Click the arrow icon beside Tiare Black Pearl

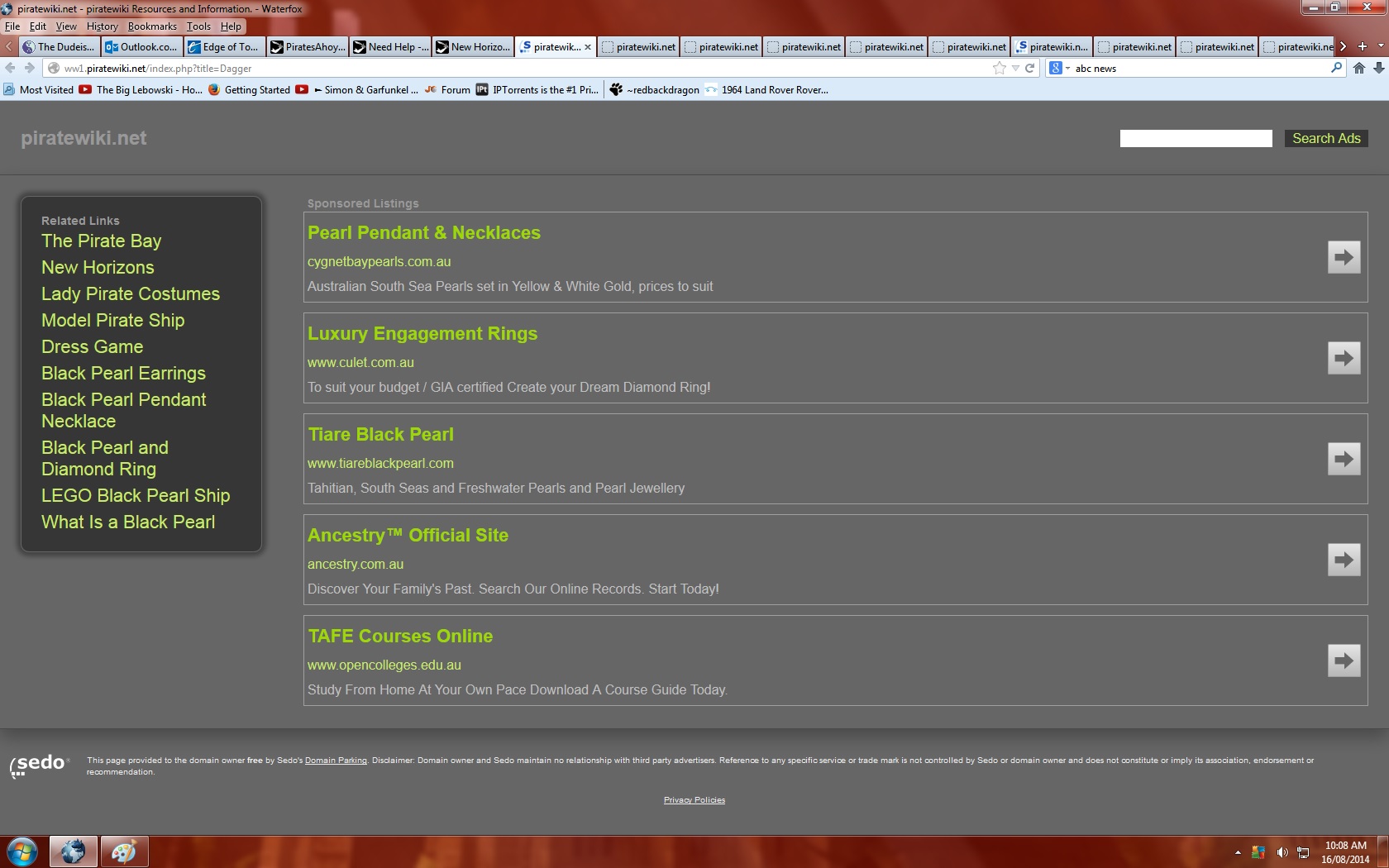1344,459
